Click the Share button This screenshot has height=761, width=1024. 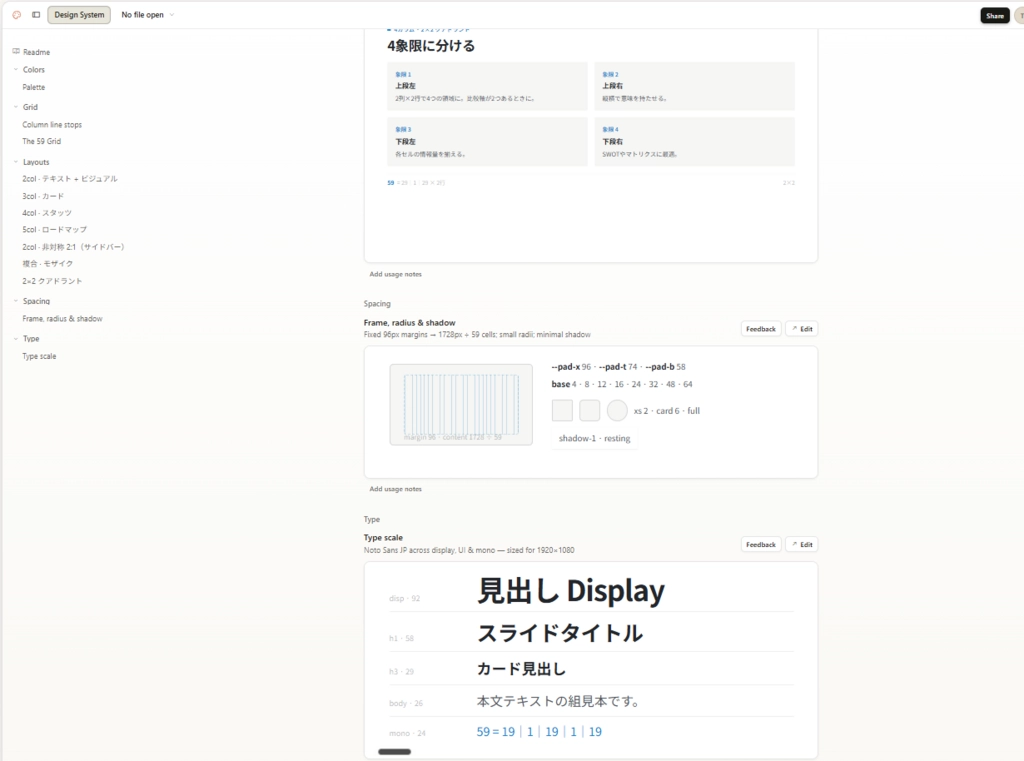[x=995, y=16]
